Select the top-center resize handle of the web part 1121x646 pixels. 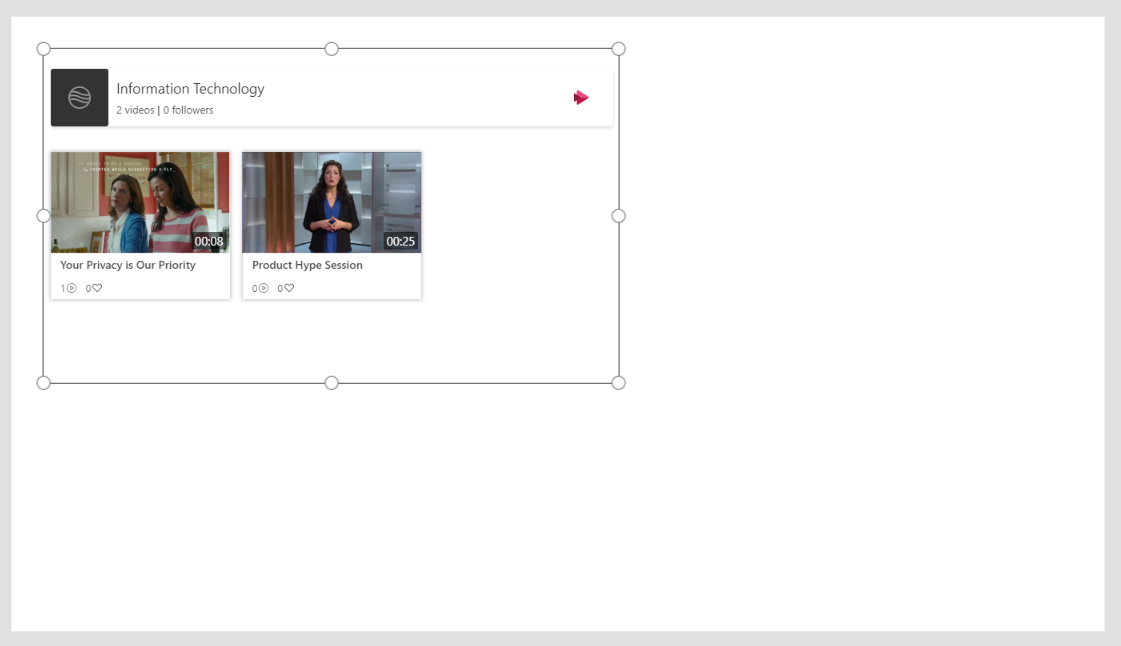point(331,49)
